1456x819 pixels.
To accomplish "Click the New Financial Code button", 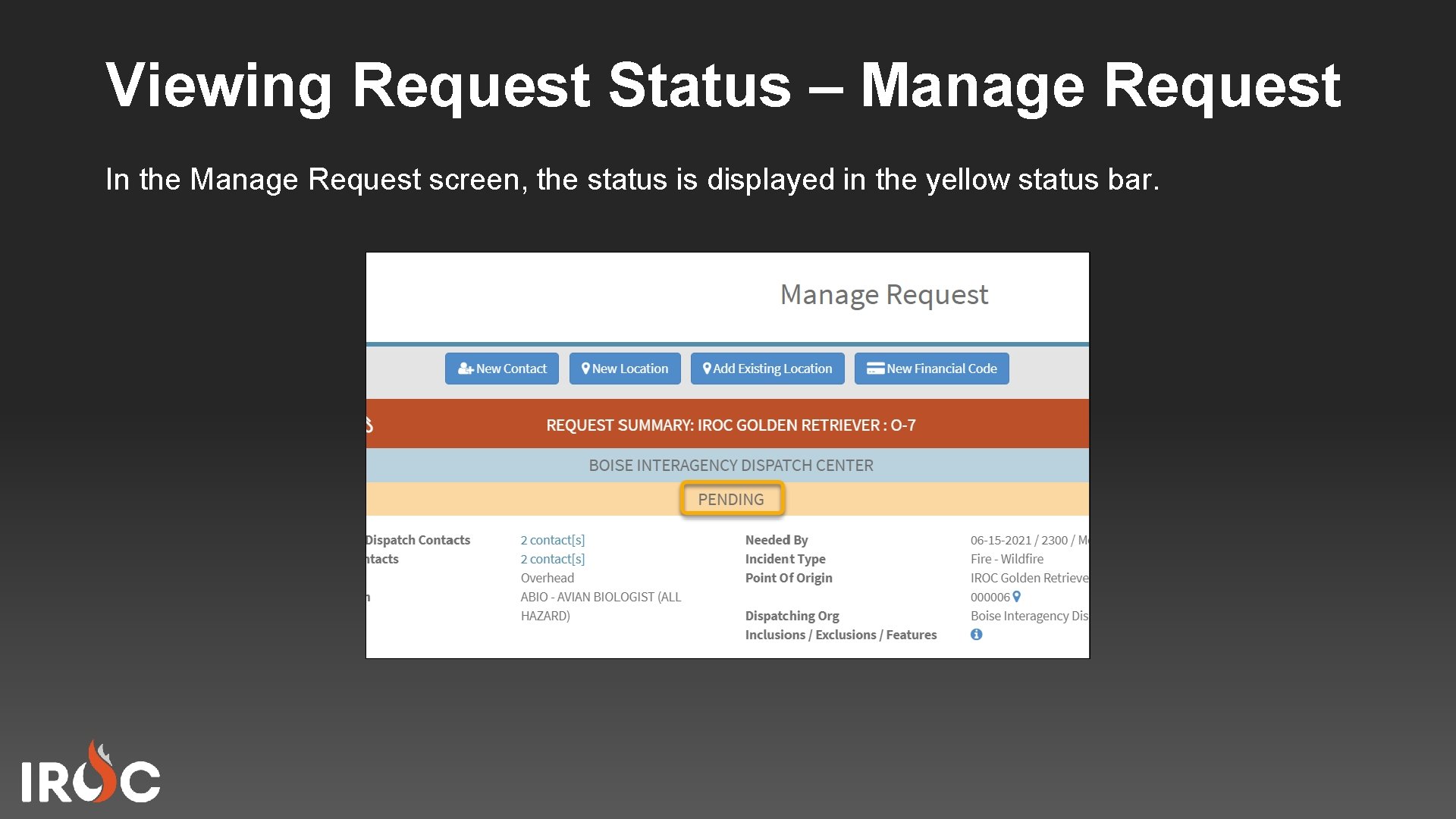I will click(x=931, y=369).
